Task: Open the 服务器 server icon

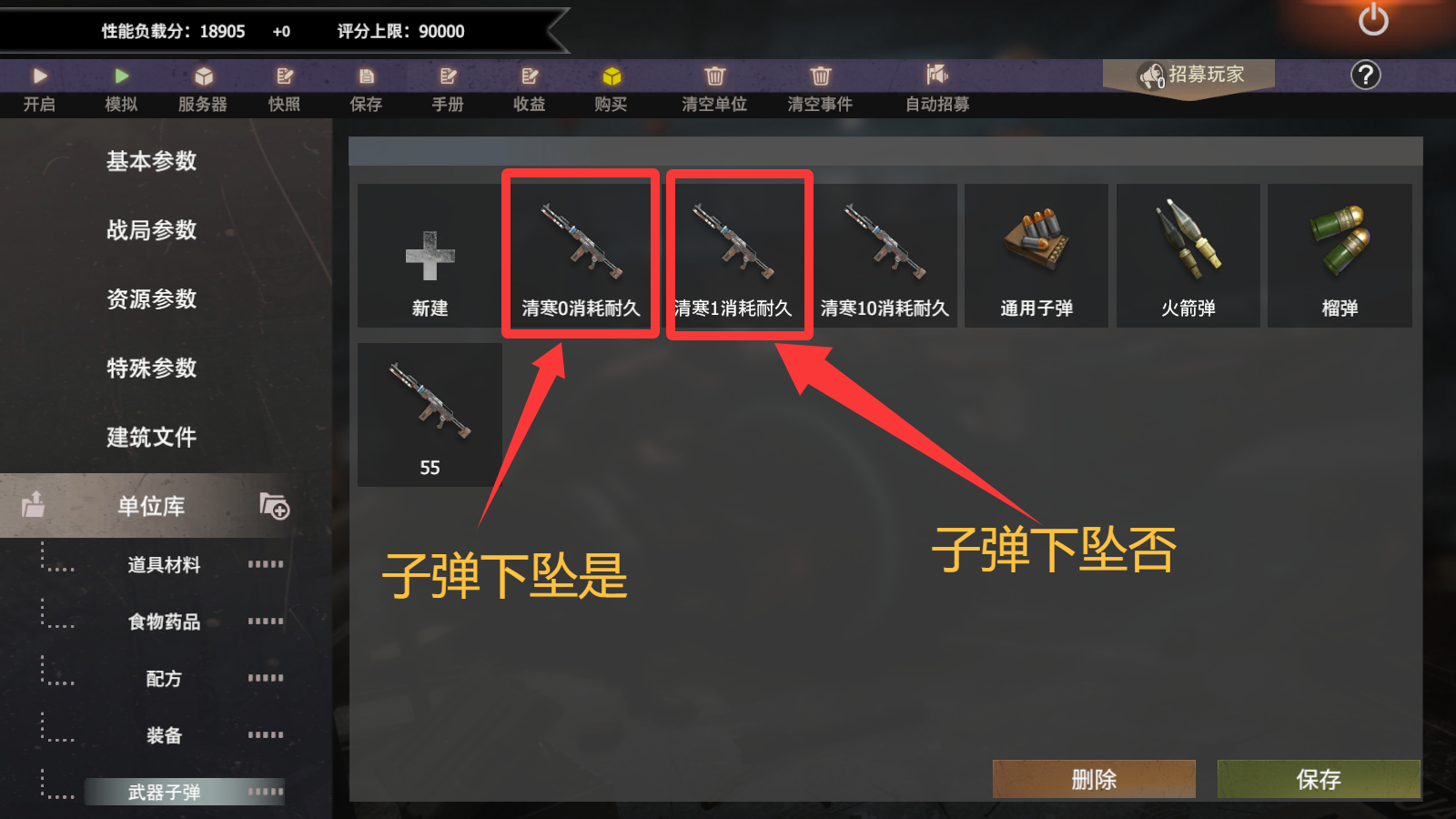Action: pos(203,76)
